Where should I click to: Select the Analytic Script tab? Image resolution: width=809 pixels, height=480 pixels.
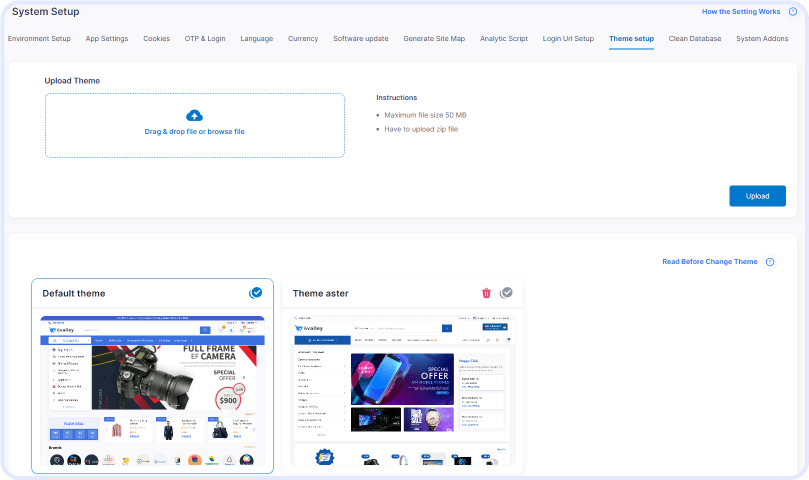pos(504,39)
